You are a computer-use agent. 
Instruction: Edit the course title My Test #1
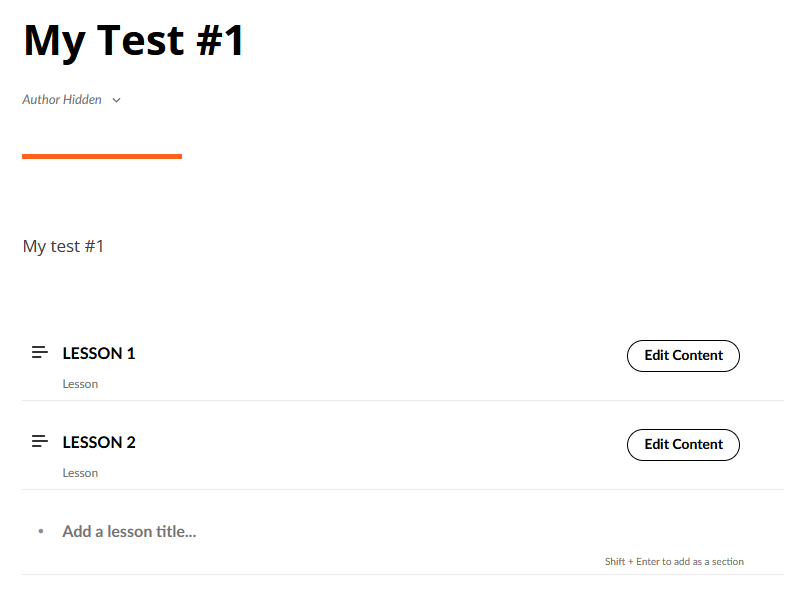click(x=134, y=41)
